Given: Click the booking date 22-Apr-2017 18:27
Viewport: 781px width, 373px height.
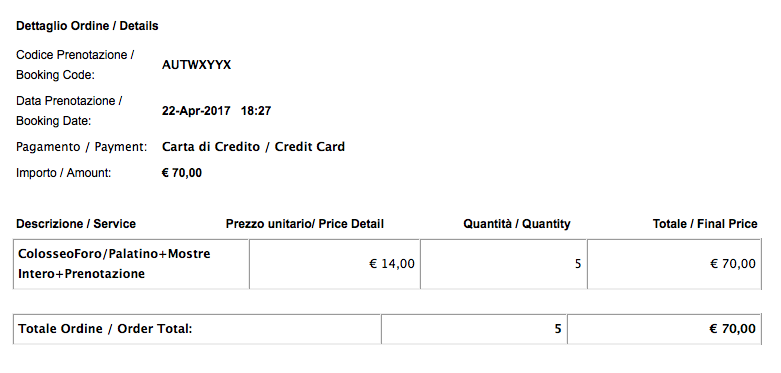Looking at the screenshot, I should coord(216,111).
